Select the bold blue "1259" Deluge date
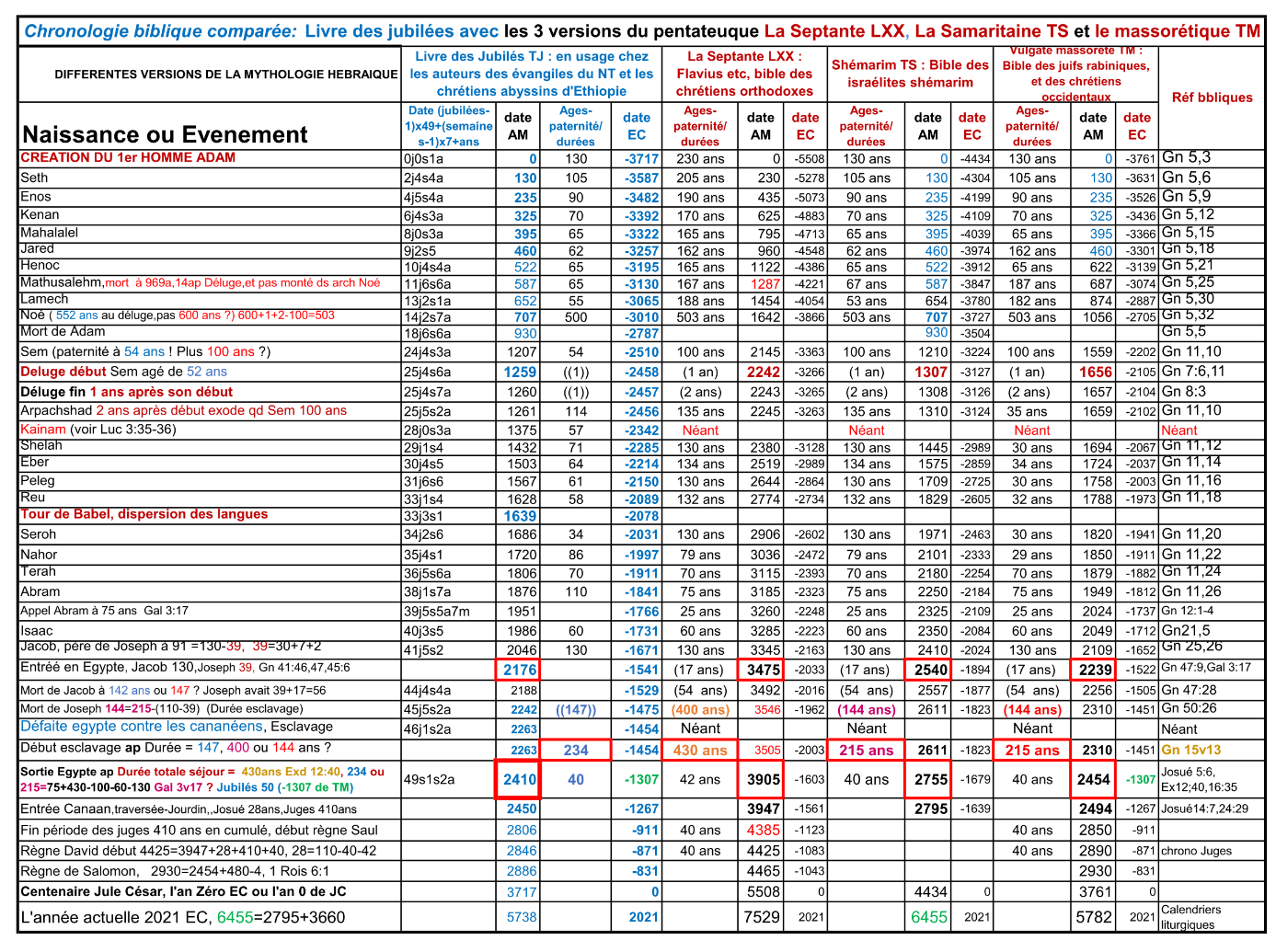 click(x=520, y=372)
